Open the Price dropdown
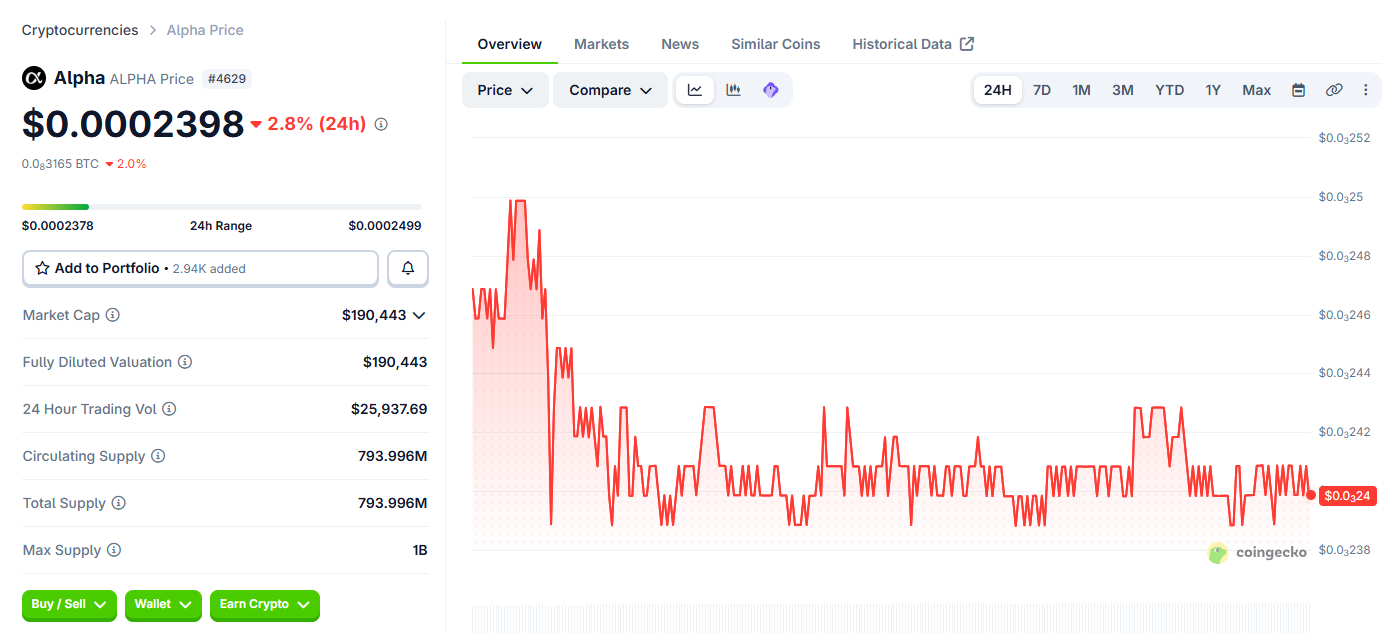The height and width of the screenshot is (633, 1389). 505,90
